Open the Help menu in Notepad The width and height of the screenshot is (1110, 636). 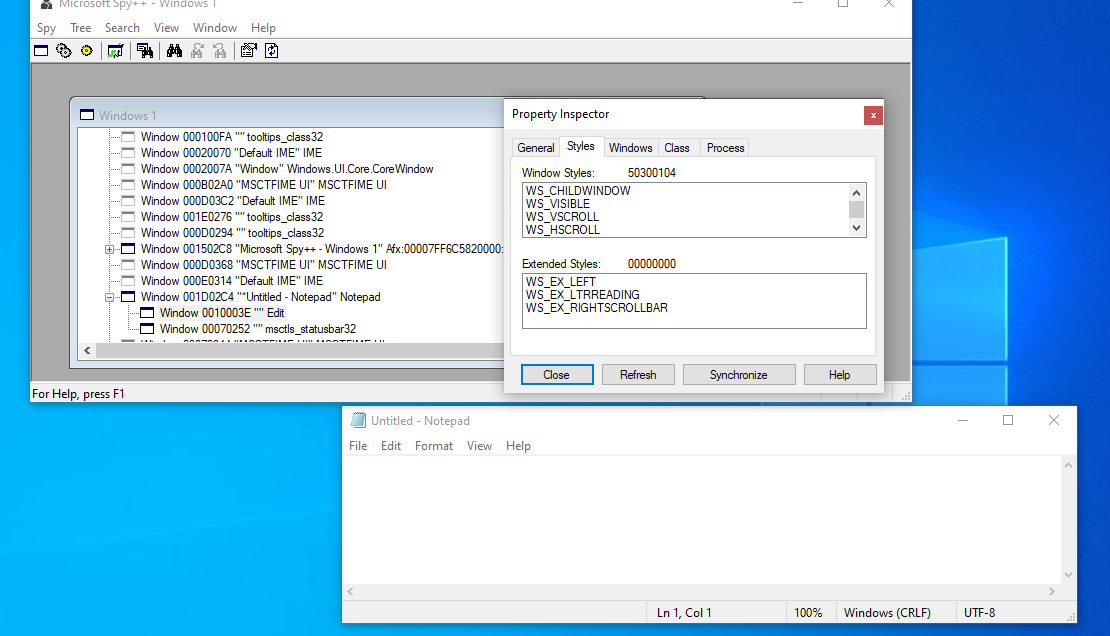[x=518, y=445]
